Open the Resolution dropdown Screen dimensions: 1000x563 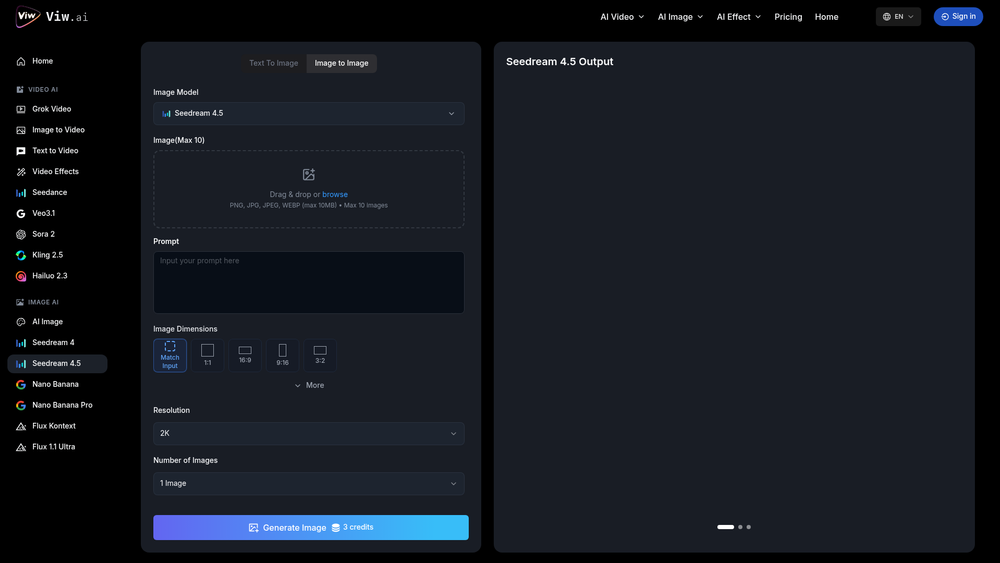coord(309,434)
